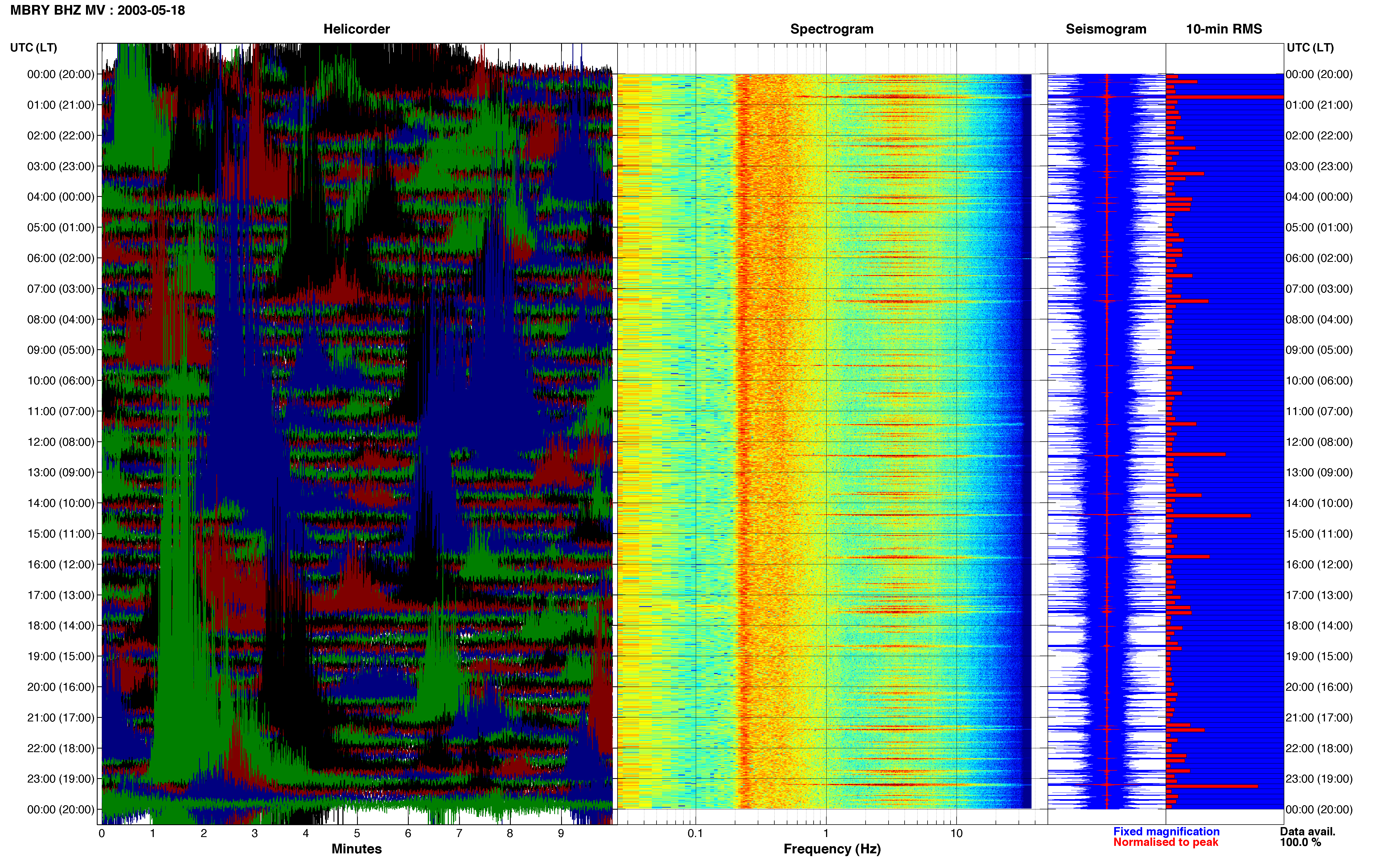Click the left '02:00 (22:00)' time label
The image size is (1388, 868).
61,135
